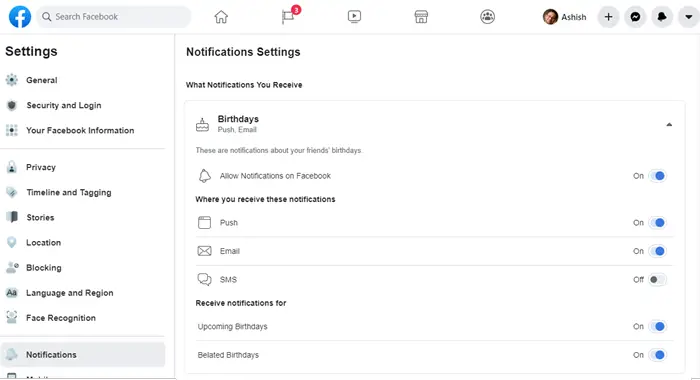Click the Upcoming Birthdays label
Viewport: 700px width, 380px height.
click(x=233, y=326)
